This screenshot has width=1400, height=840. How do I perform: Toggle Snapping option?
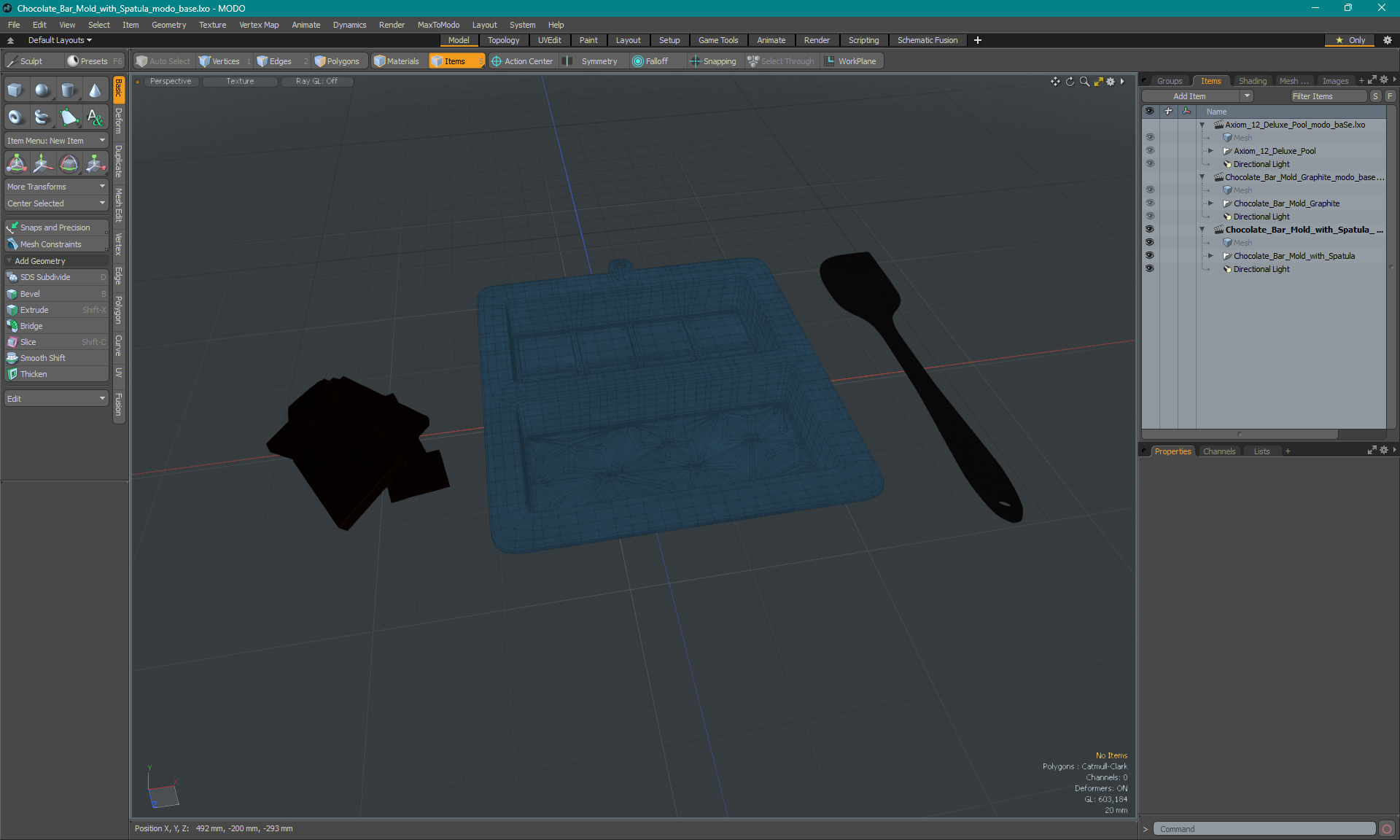click(713, 61)
